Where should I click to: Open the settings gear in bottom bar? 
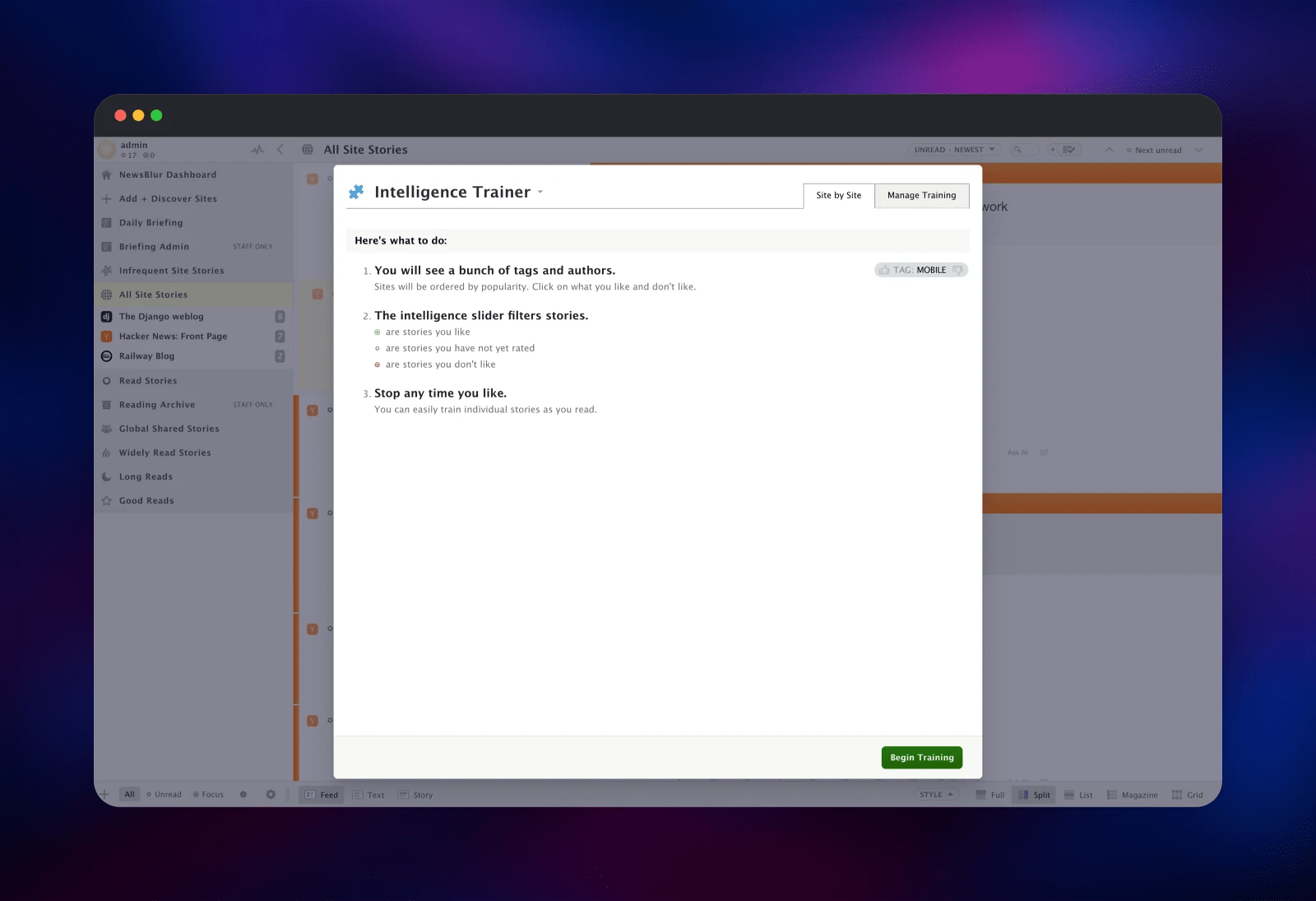tap(271, 794)
